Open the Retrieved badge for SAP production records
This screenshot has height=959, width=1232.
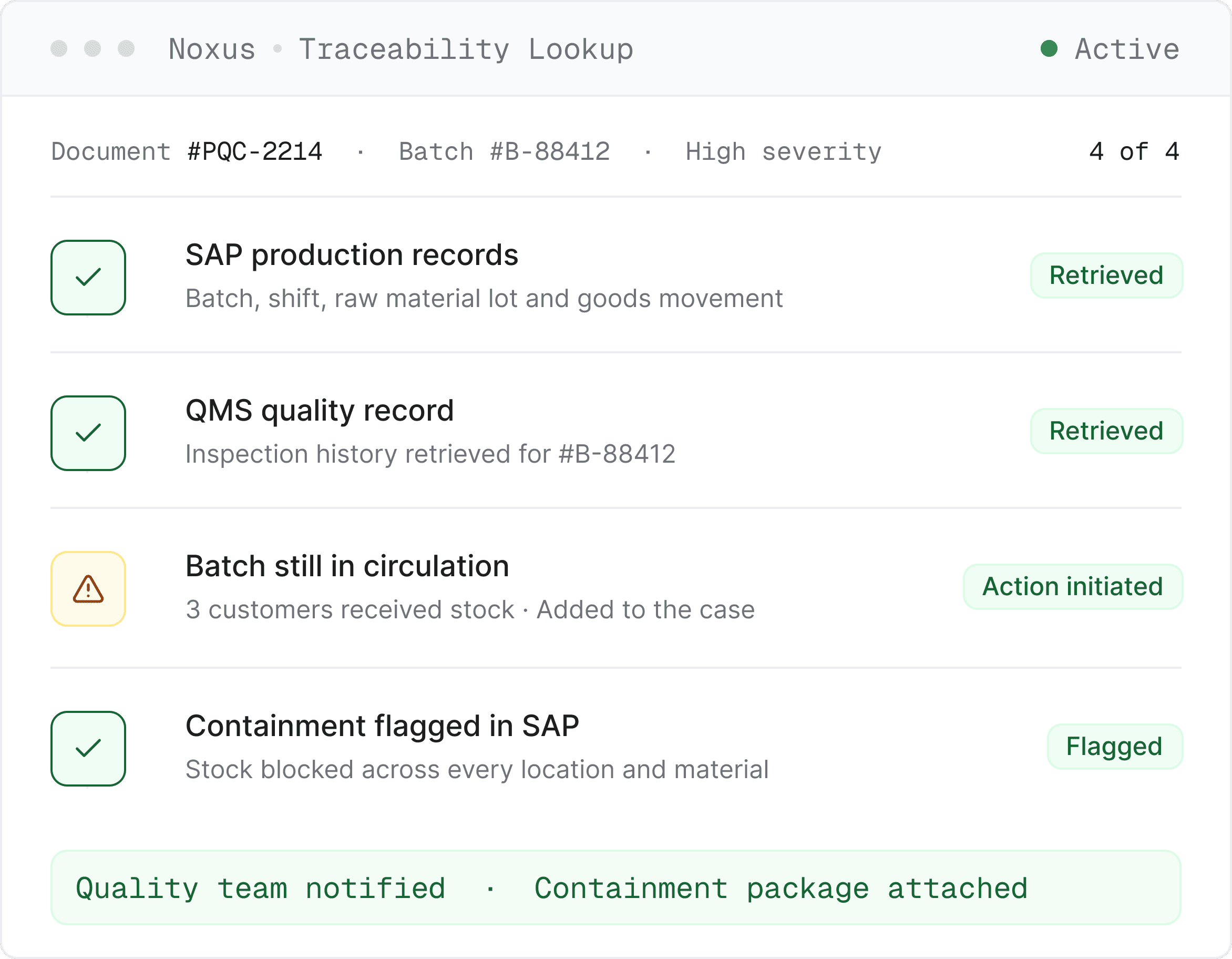pos(1106,276)
